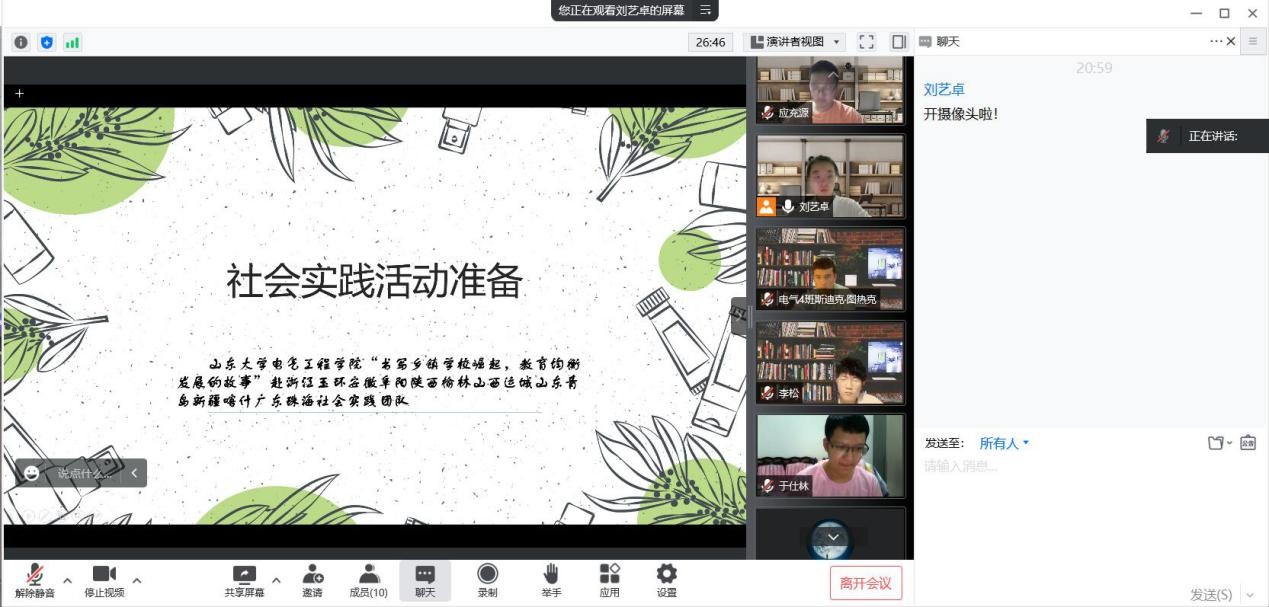Viewport: 1269px width, 607px height.
Task: Open the screen-share banner menu icon
Action: [x=705, y=10]
